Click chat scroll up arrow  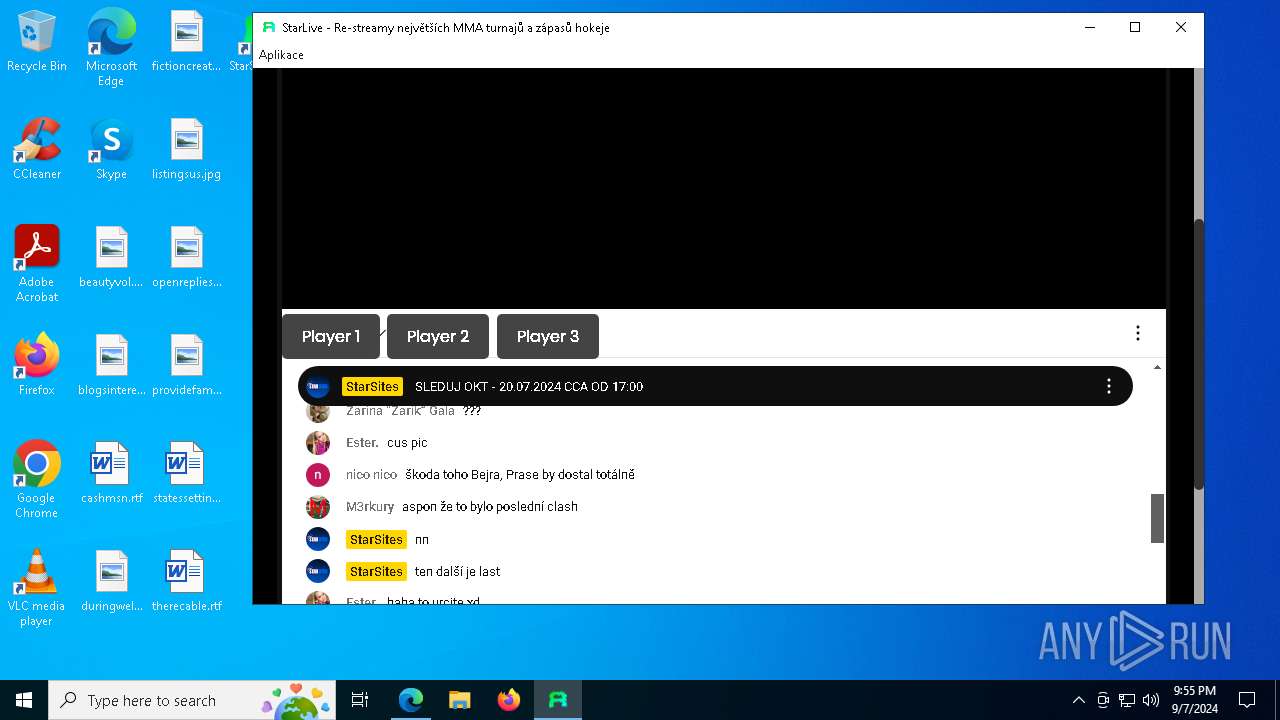point(1157,368)
